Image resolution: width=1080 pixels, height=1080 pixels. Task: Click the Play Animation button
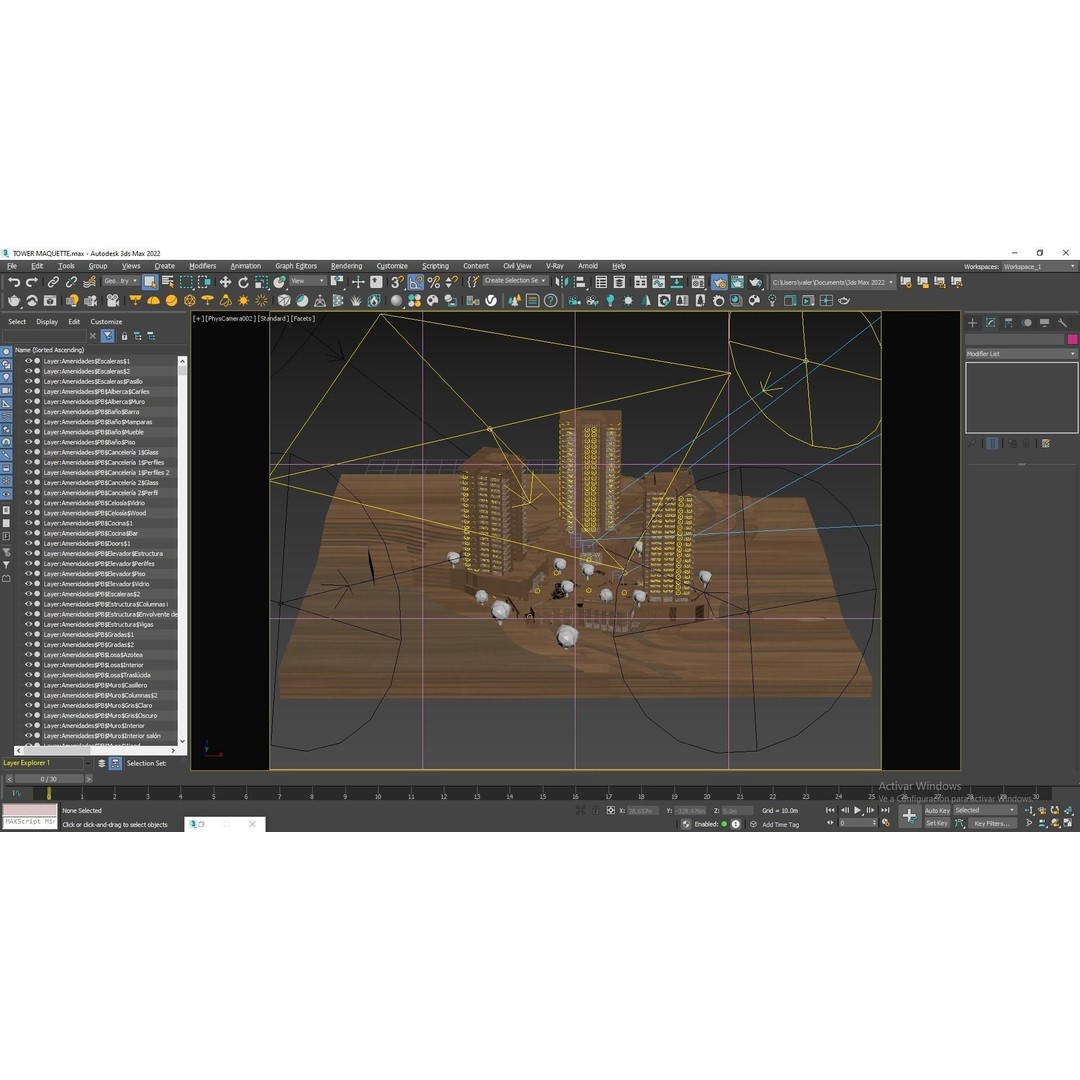pos(858,811)
